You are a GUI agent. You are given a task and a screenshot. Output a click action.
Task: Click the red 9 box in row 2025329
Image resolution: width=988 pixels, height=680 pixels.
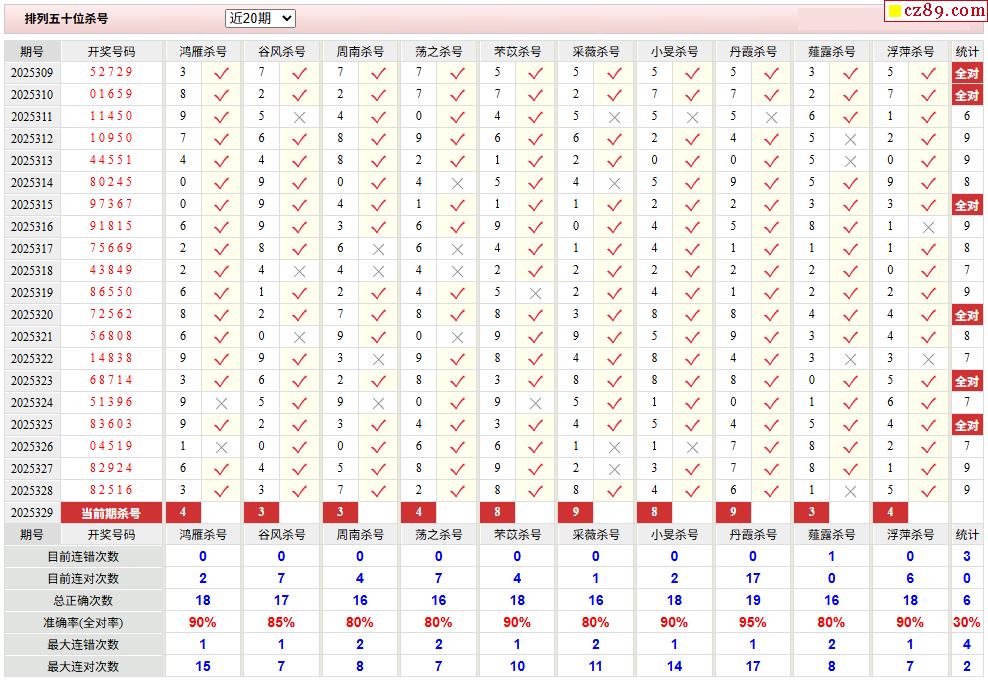pyautogui.click(x=575, y=513)
